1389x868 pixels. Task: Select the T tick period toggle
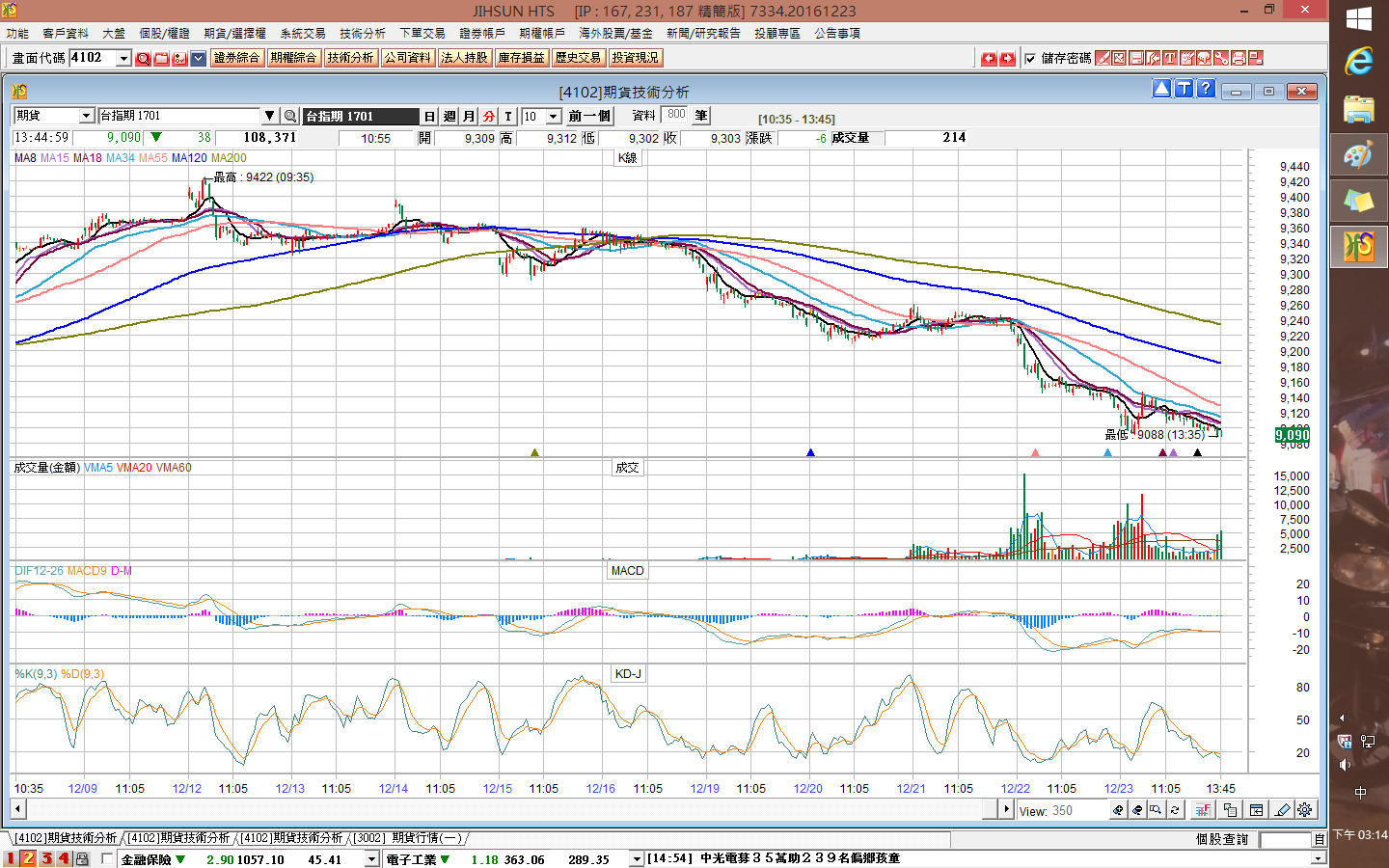tap(508, 116)
